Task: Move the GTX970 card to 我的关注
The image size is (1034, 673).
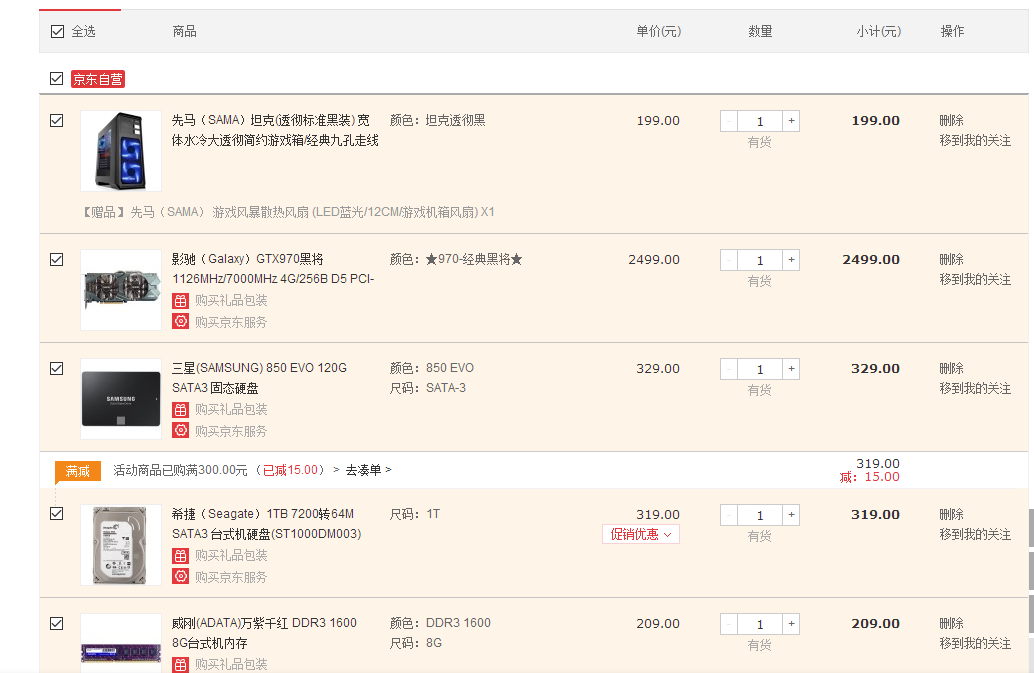Action: [x=975, y=279]
